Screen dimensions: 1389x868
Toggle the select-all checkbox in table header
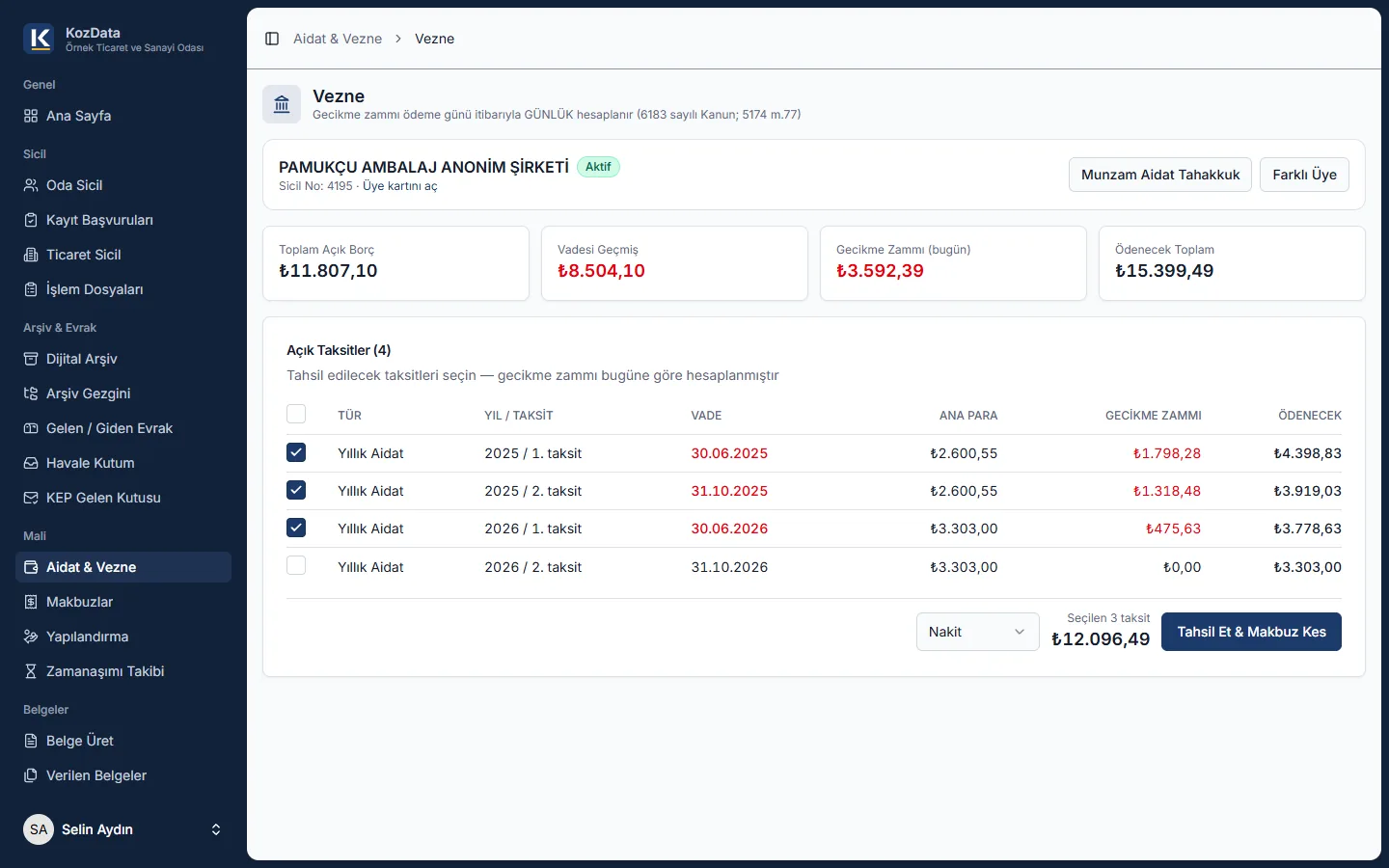(296, 414)
